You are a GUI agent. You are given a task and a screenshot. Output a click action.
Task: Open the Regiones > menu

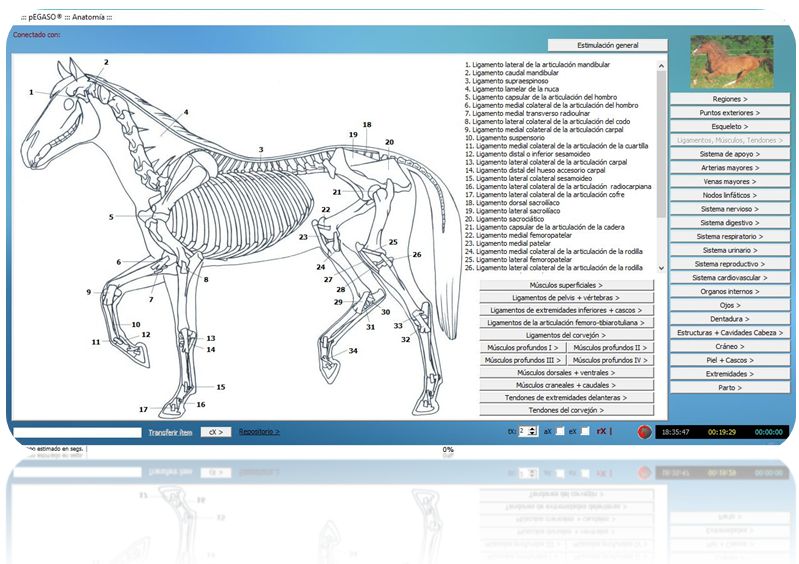(x=730, y=99)
